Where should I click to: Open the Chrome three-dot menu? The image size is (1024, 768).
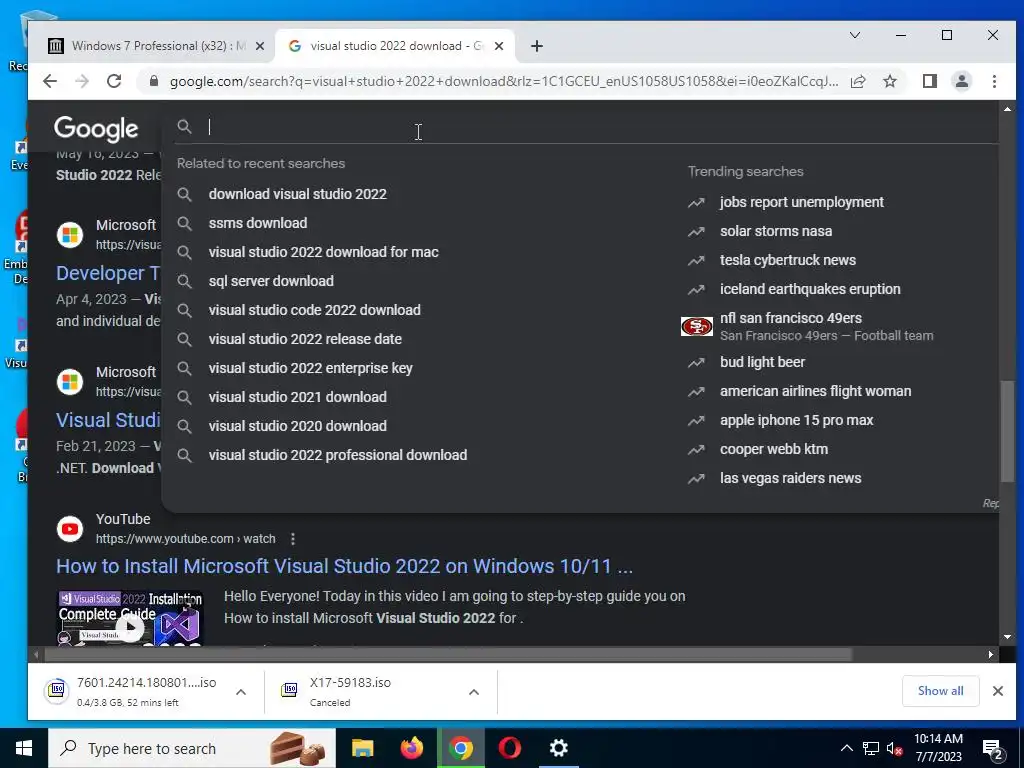pos(994,81)
